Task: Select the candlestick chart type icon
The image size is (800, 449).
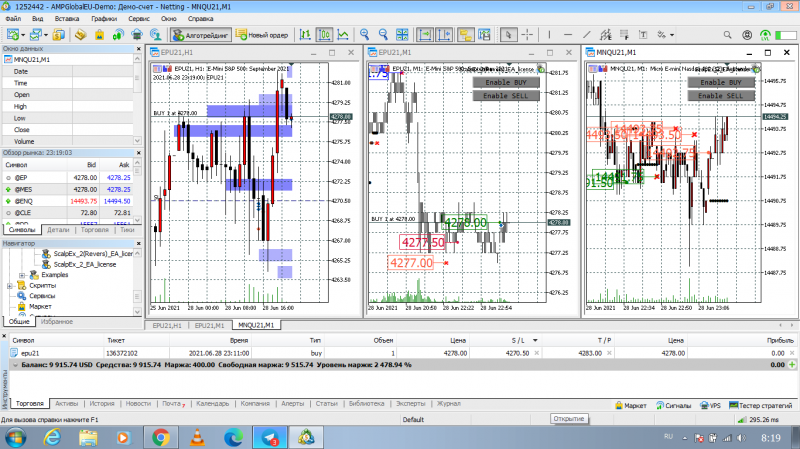Action: click(x=324, y=35)
